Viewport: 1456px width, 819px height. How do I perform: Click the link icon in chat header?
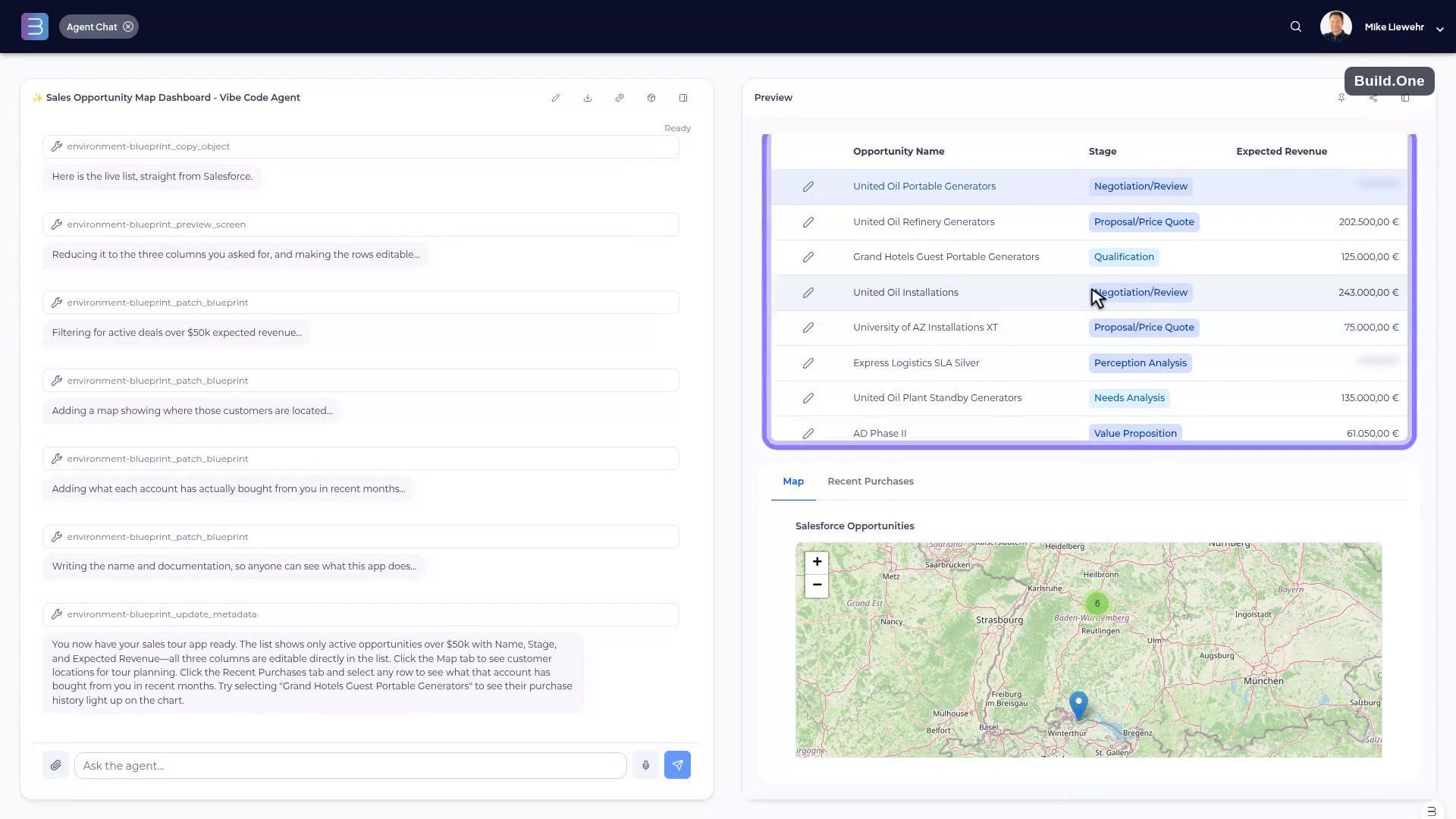(620, 98)
